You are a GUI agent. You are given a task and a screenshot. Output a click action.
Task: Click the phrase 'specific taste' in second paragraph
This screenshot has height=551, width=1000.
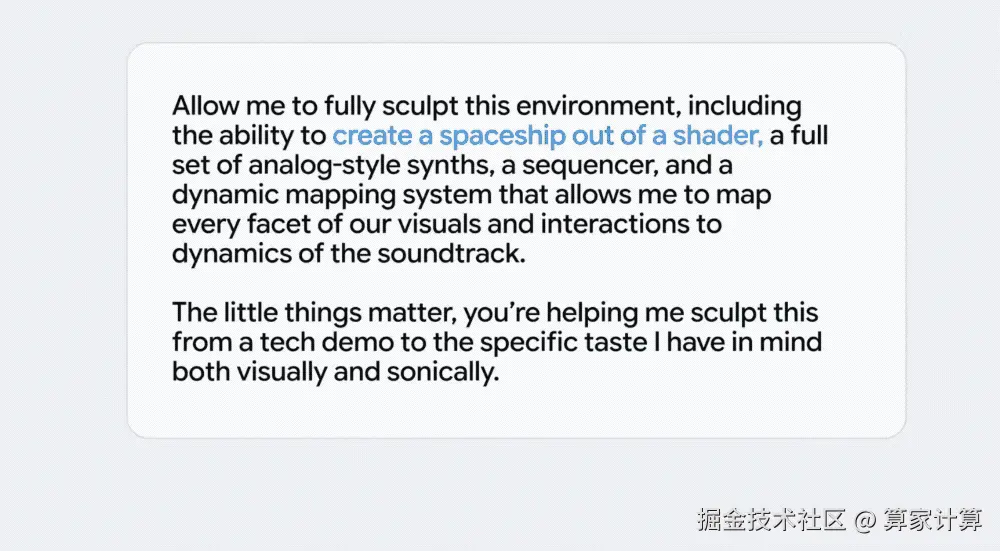point(581,343)
